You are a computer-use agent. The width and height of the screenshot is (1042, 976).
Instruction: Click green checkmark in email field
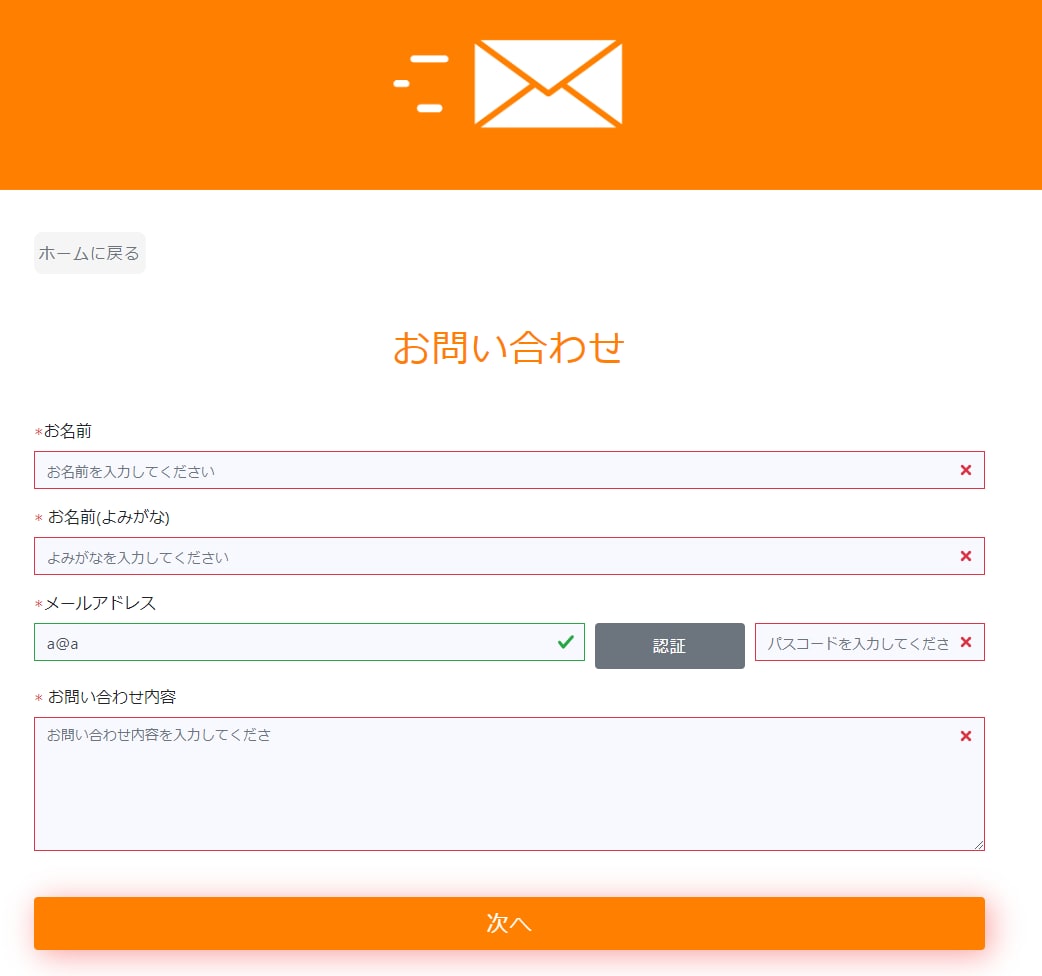coord(566,642)
